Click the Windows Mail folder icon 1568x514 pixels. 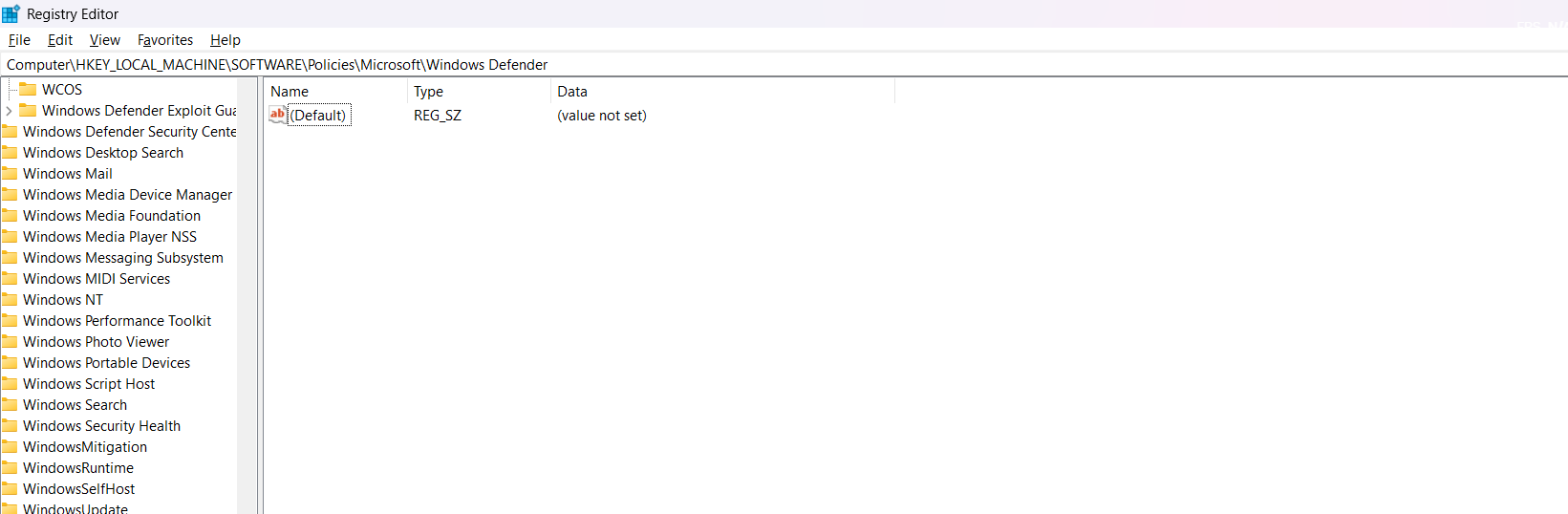[10, 174]
